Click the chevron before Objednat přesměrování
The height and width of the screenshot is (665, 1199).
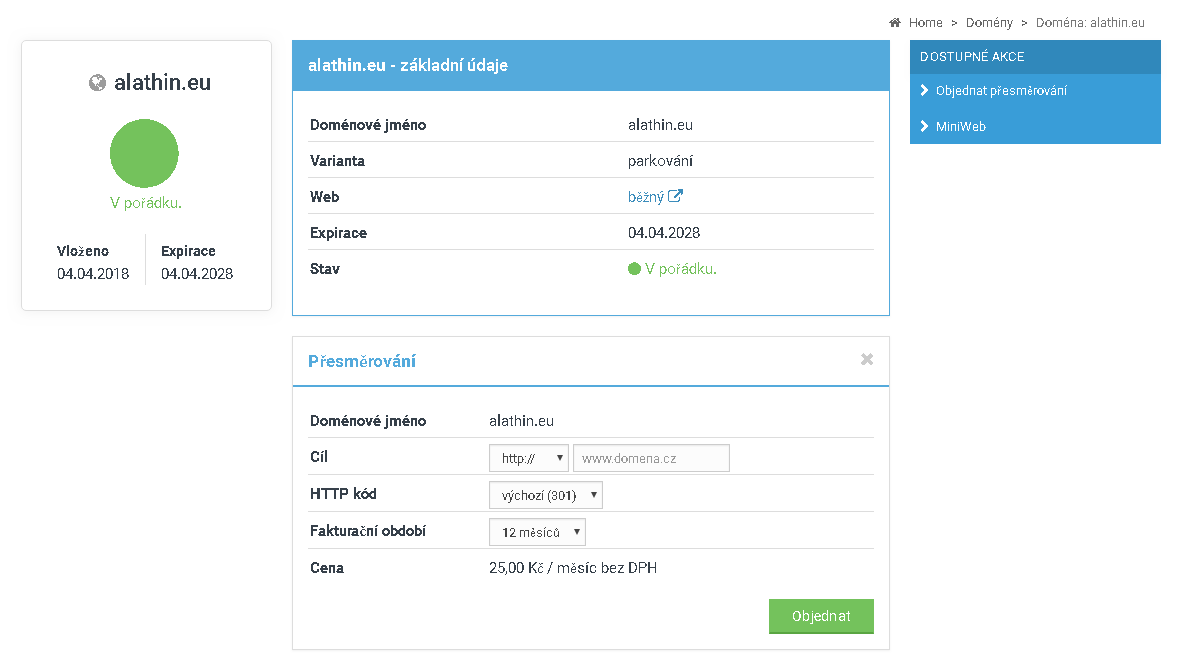tap(924, 90)
